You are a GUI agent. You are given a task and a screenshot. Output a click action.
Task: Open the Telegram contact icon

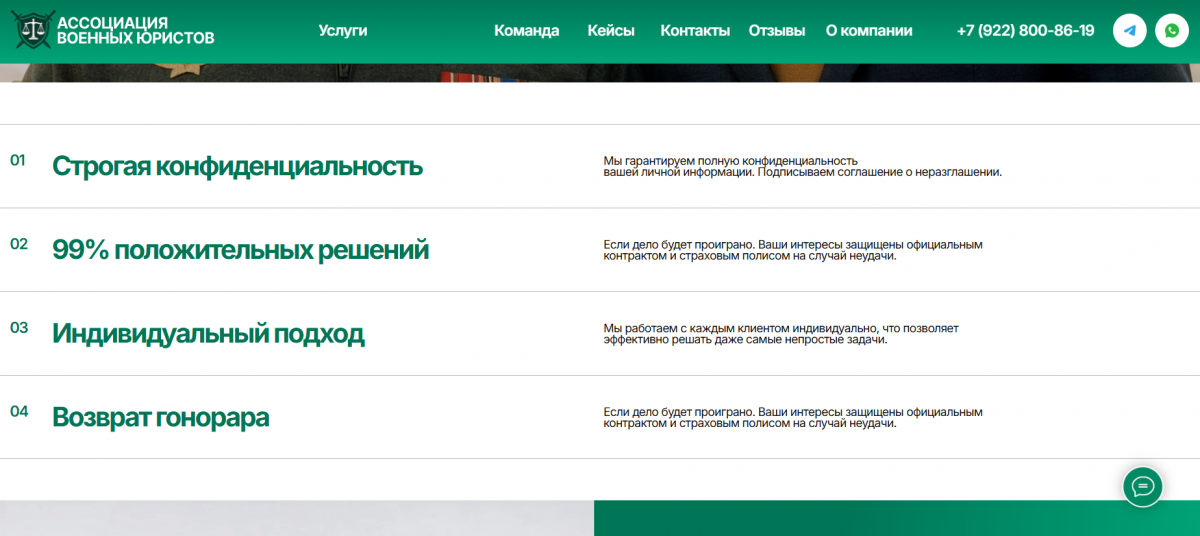[x=1130, y=31]
